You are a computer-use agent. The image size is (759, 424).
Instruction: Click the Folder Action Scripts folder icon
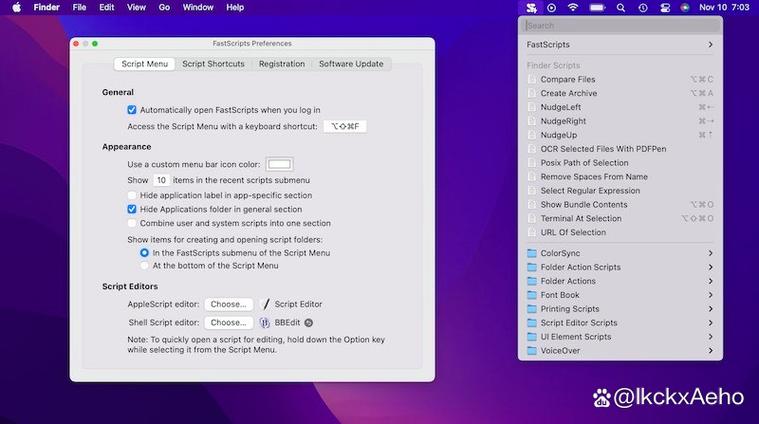click(x=532, y=267)
